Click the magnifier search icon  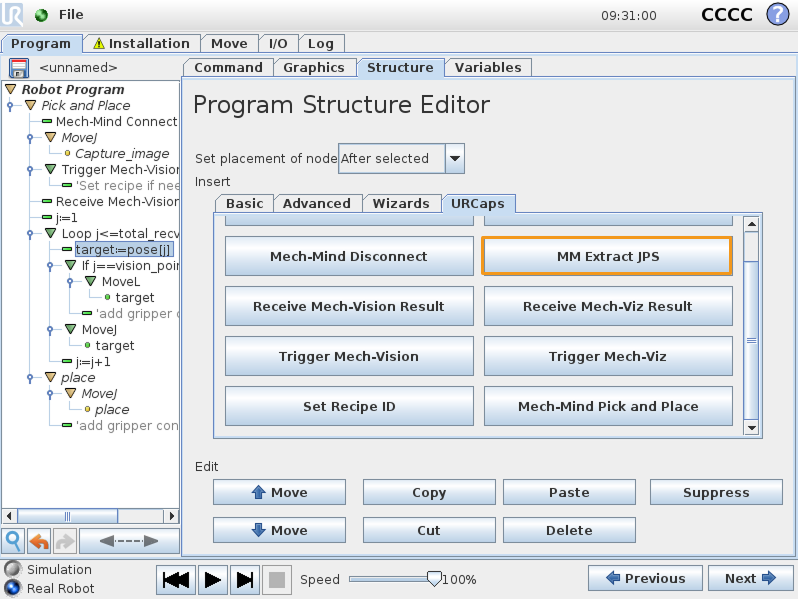[x=13, y=541]
